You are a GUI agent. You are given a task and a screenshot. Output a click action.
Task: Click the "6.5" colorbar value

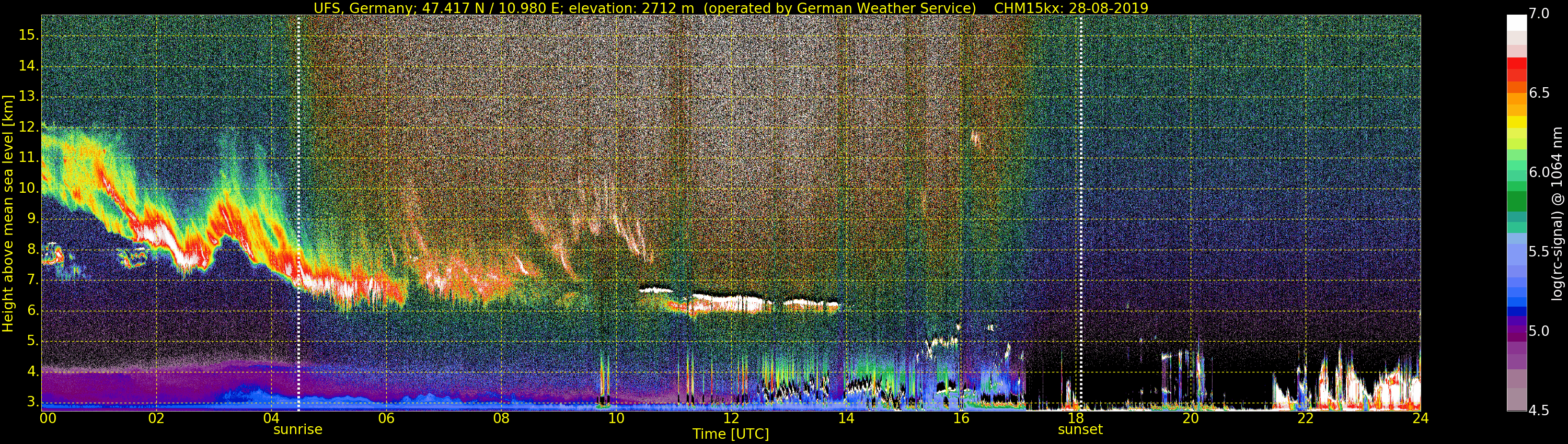coord(1539,93)
